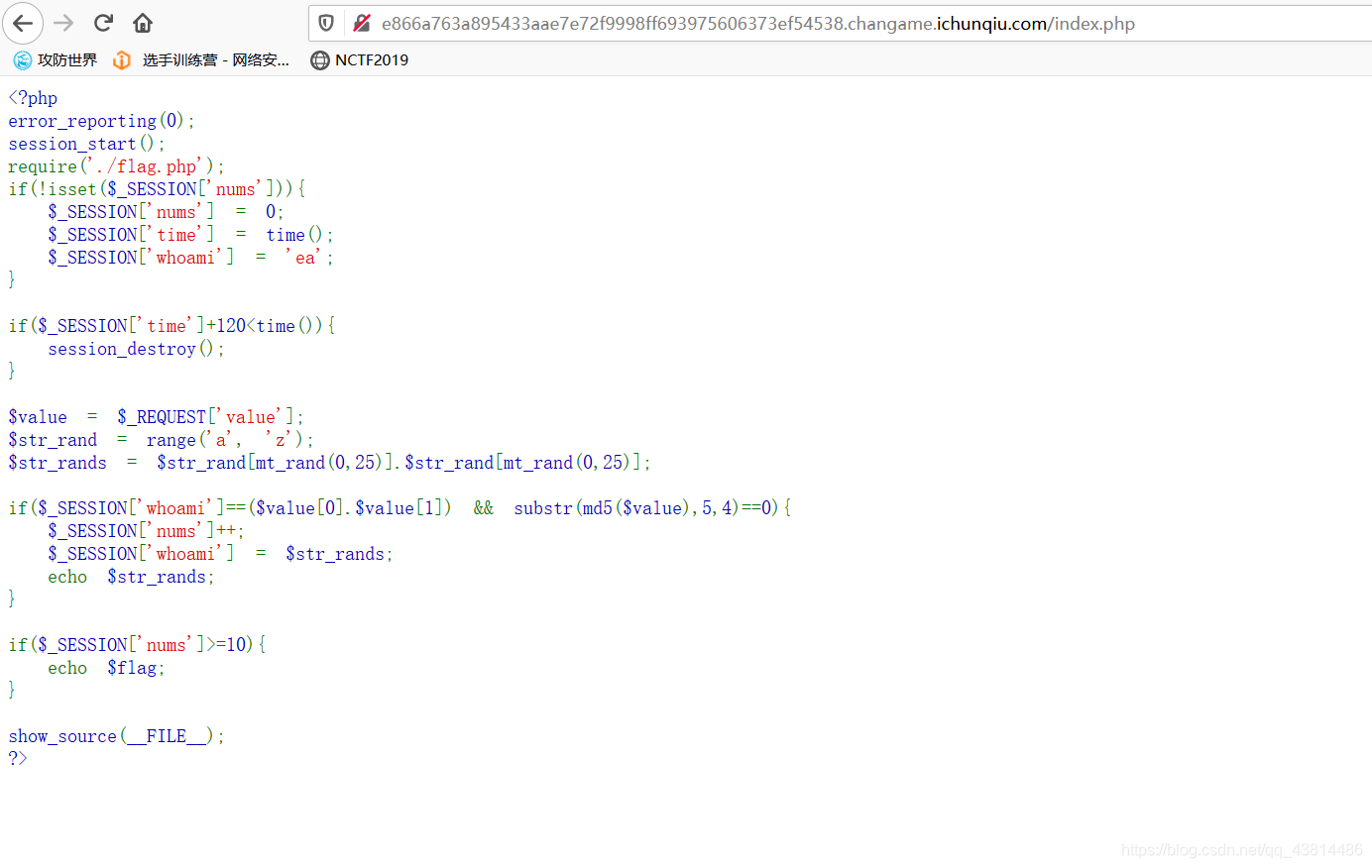Show insecure connection lock icon details

362,23
